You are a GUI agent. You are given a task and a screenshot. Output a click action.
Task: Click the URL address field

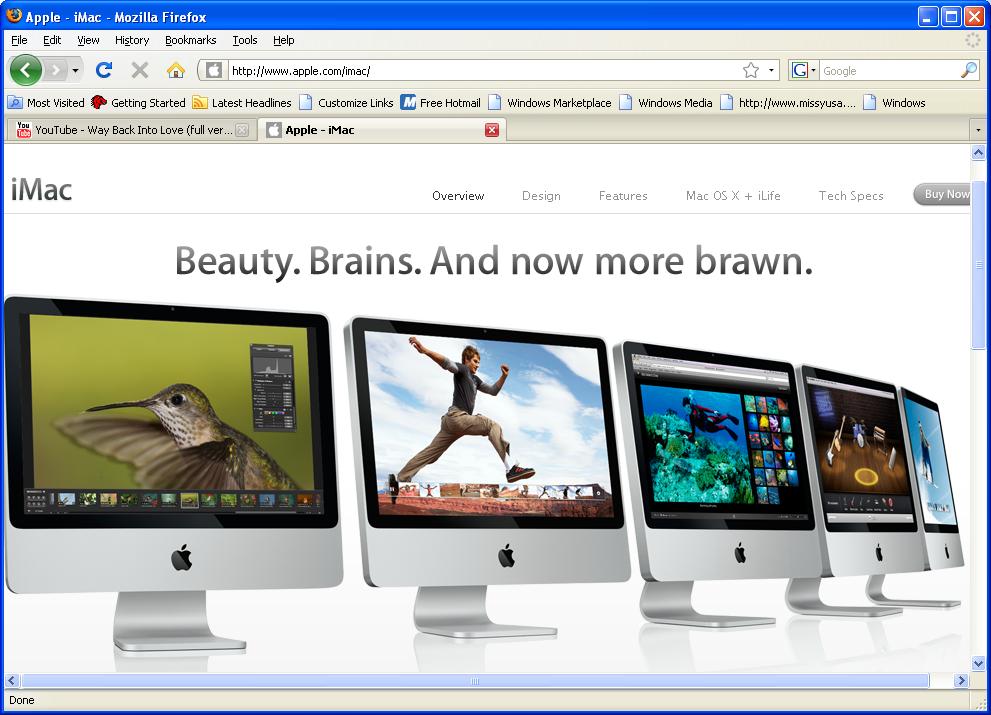(483, 71)
